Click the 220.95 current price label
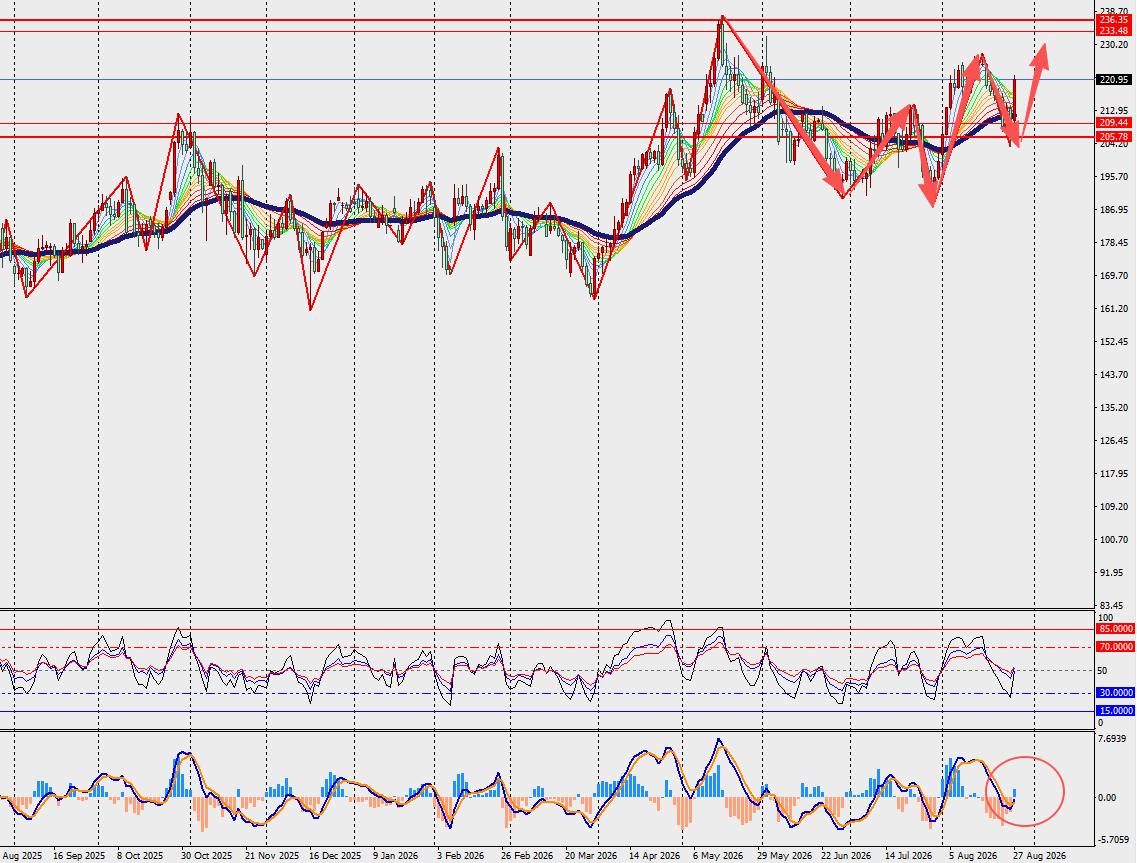1137x863 pixels. (1114, 80)
